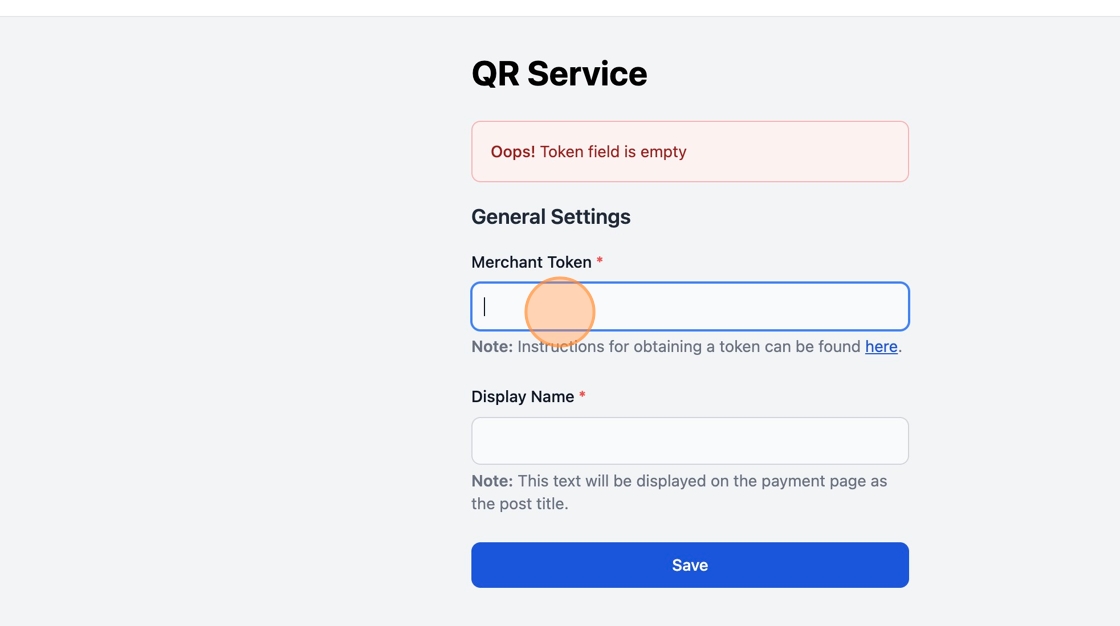Screen dimensions: 1120x626
Task: Click the red error alert box
Action: (800, 152)
